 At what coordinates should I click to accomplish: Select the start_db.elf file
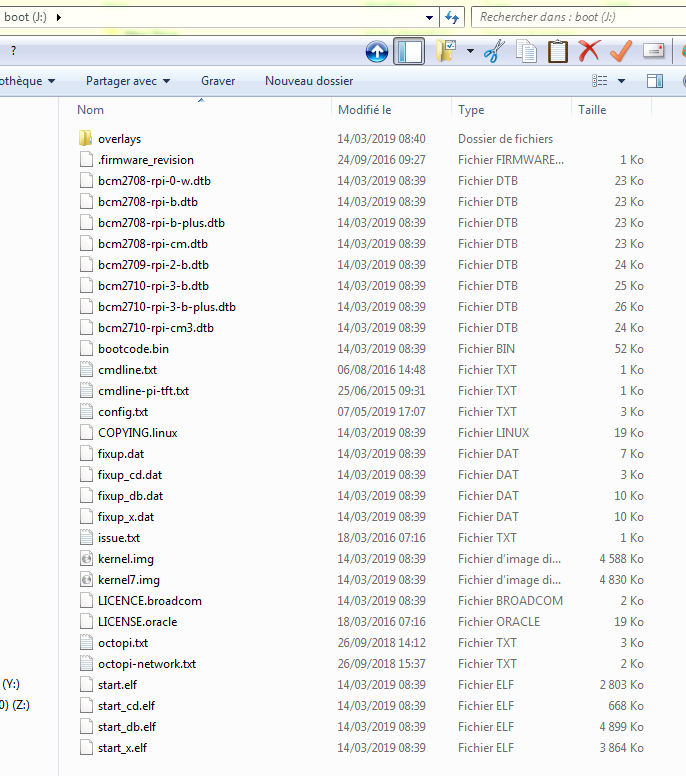coord(127,727)
